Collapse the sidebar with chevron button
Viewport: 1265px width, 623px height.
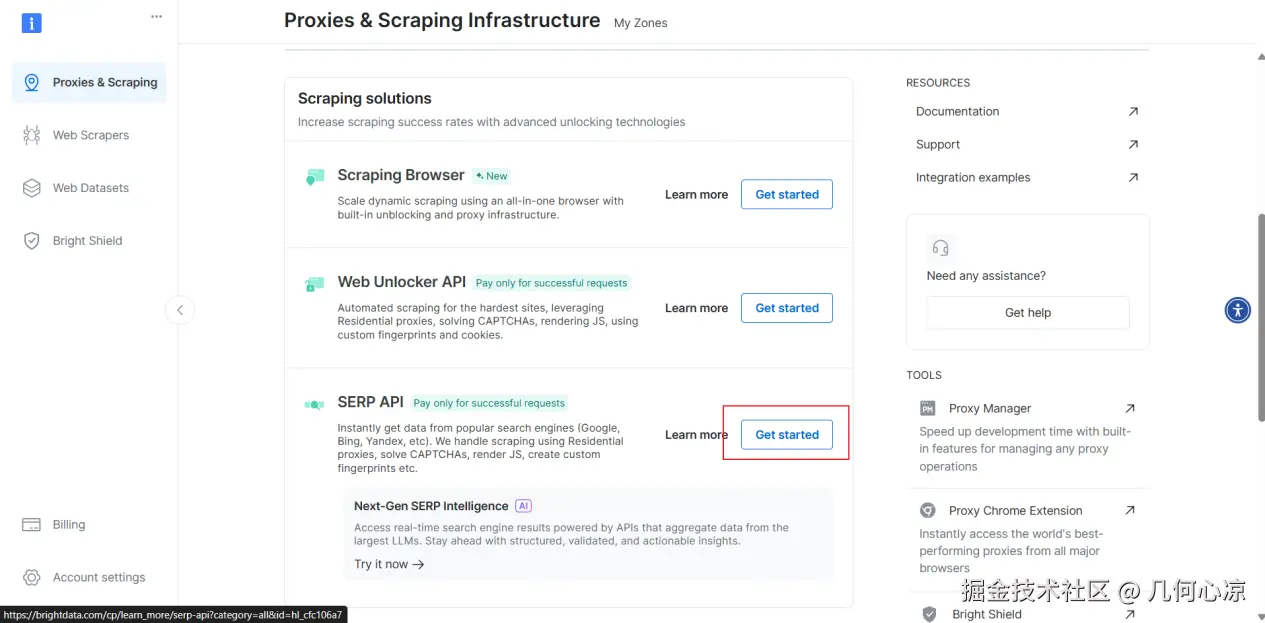pos(180,310)
